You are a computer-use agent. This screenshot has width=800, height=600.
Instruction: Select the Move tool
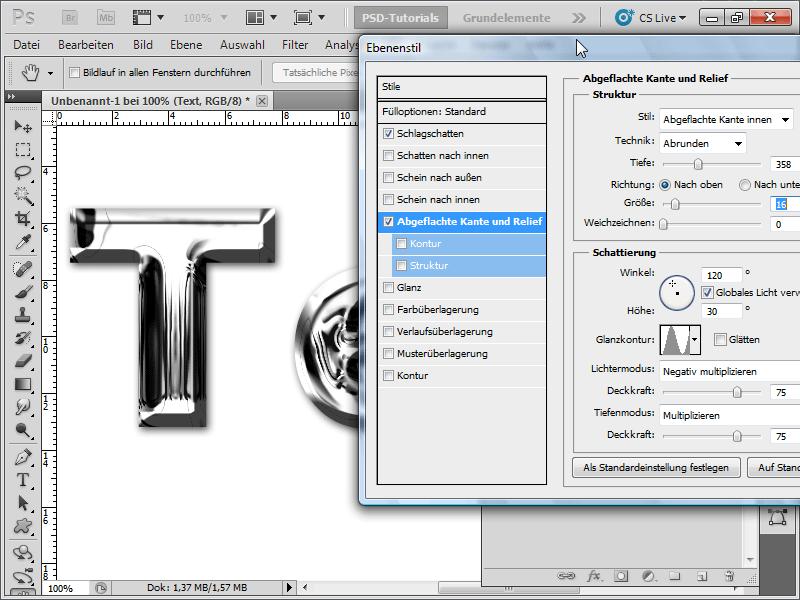[x=23, y=126]
